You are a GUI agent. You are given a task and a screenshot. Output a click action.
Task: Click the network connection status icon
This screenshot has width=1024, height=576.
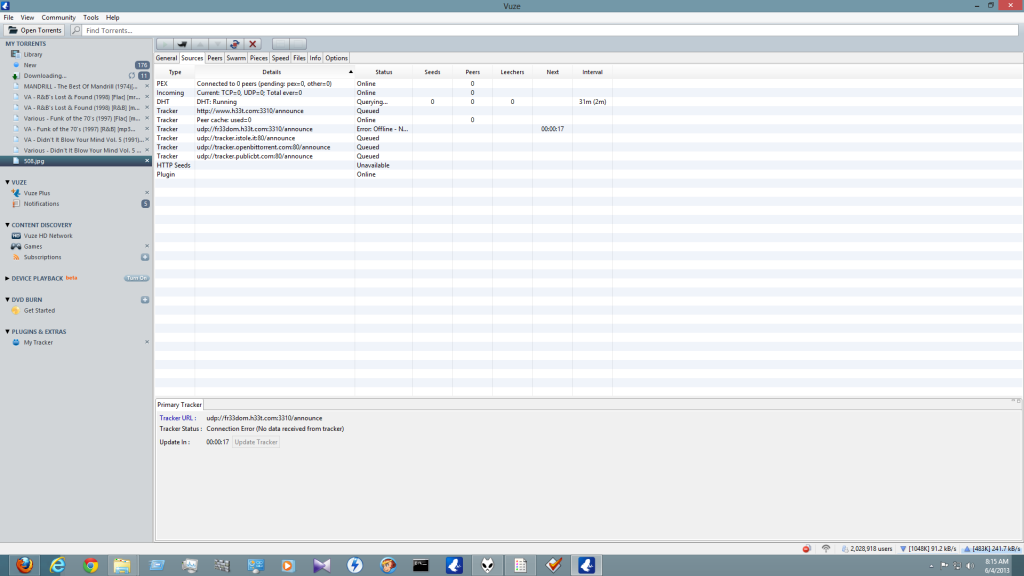pyautogui.click(x=825, y=549)
